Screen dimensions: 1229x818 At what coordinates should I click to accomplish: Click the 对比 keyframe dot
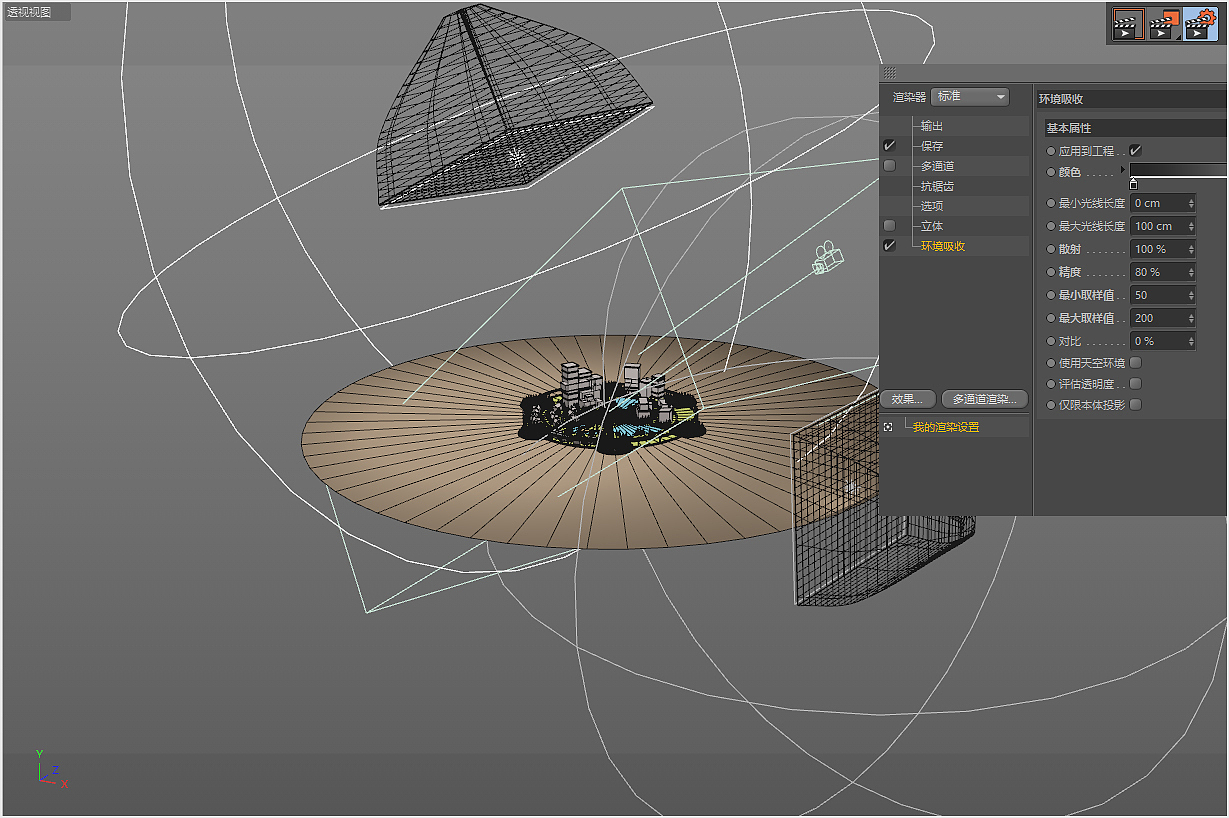tap(1050, 341)
